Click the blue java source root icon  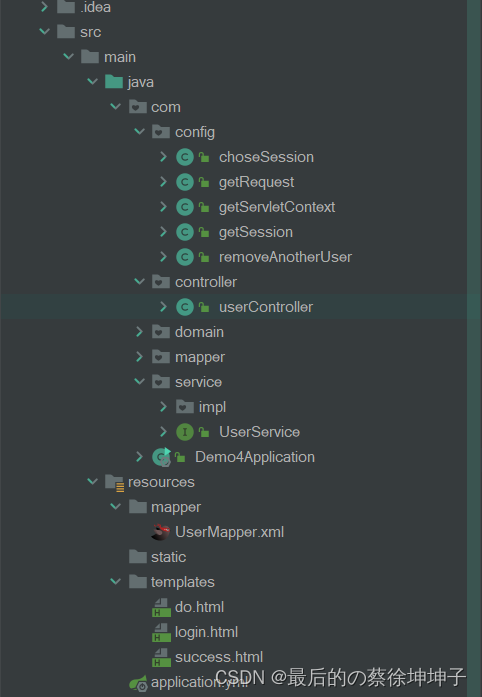click(x=114, y=81)
